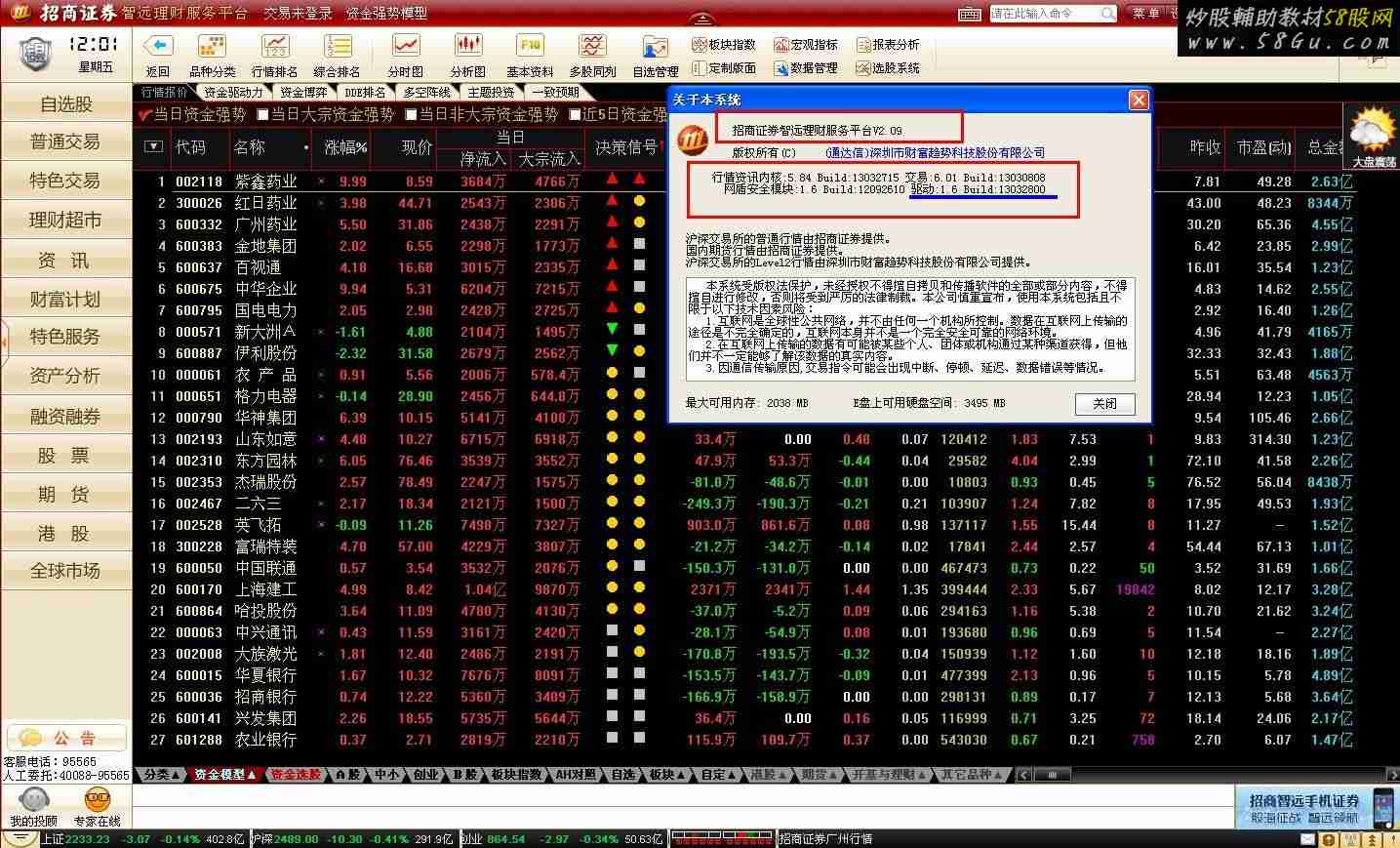Check 当日非大宗资金强势 checkbox
The image size is (1400, 848).
pos(411,114)
